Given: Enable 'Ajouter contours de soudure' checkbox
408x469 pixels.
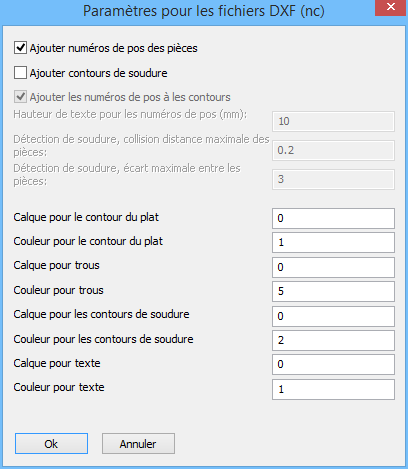Looking at the screenshot, I should coord(20,73).
